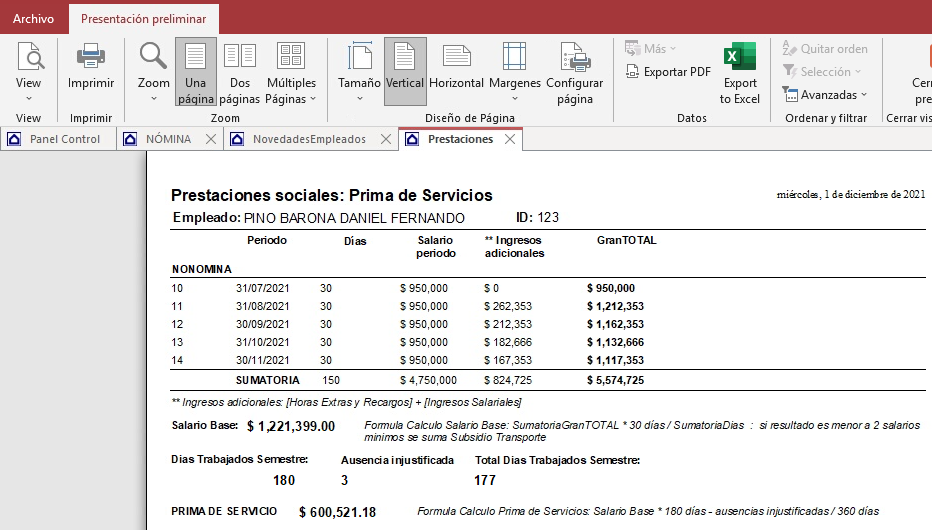Image resolution: width=932 pixels, height=530 pixels.
Task: Close the NovedadesEmpleados tab
Action: point(386,140)
